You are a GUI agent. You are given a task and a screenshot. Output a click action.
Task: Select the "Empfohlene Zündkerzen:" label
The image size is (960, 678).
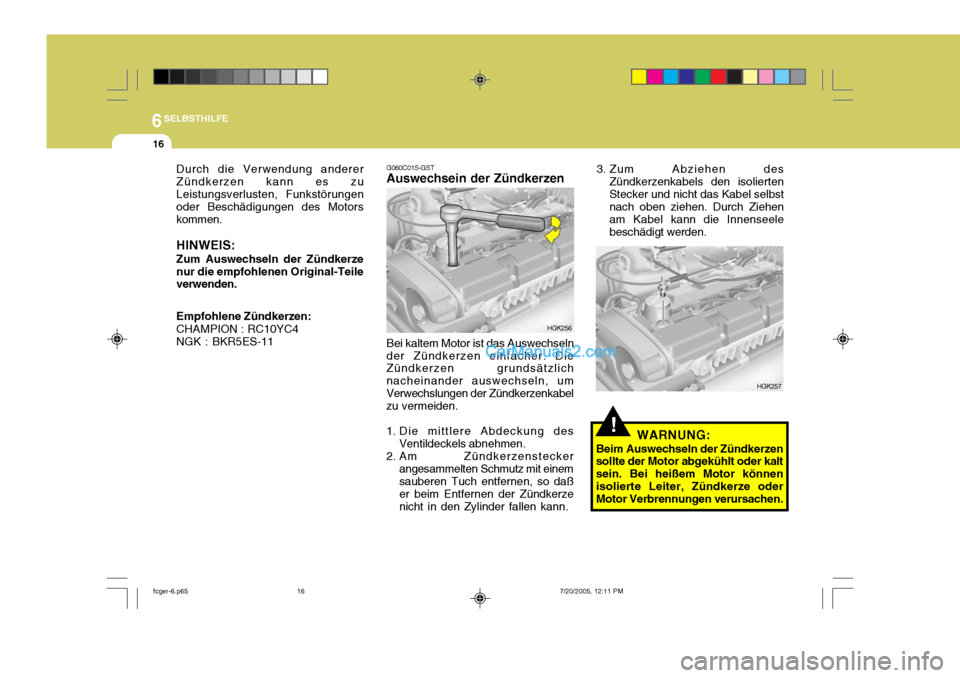pos(244,316)
